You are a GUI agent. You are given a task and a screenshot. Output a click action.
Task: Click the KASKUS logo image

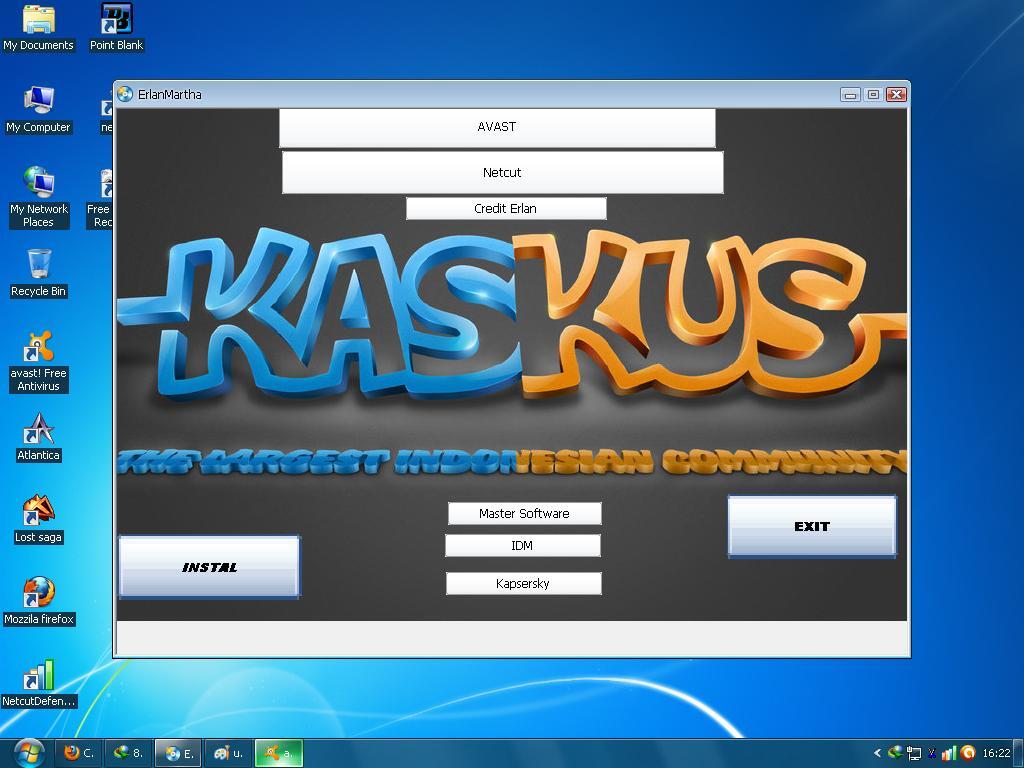coord(511,313)
